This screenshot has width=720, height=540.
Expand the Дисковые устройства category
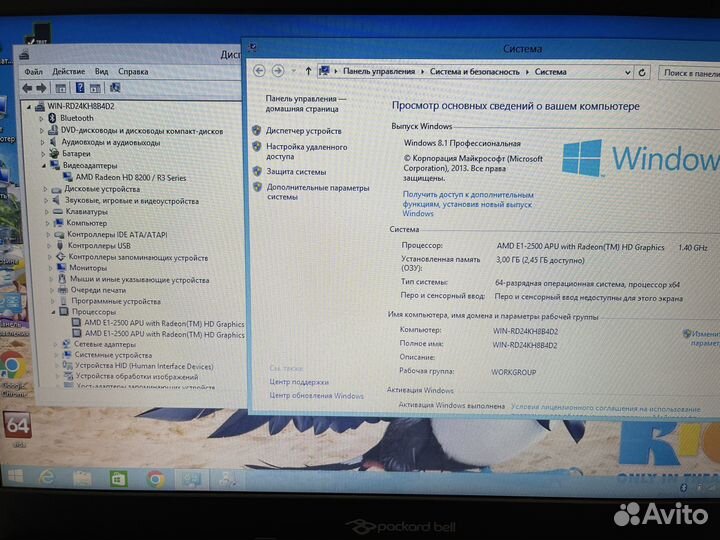coord(45,189)
